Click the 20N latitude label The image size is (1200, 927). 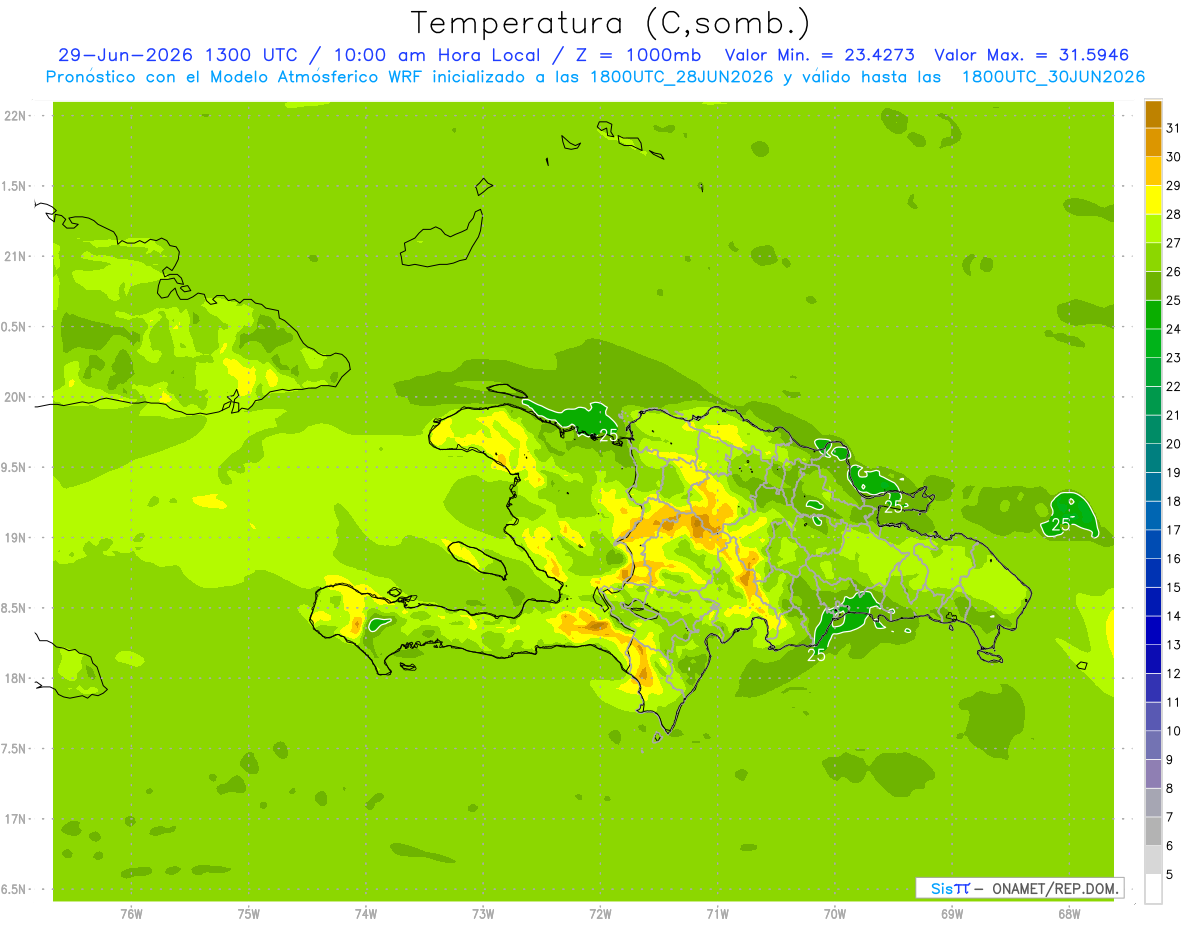pyautogui.click(x=16, y=397)
